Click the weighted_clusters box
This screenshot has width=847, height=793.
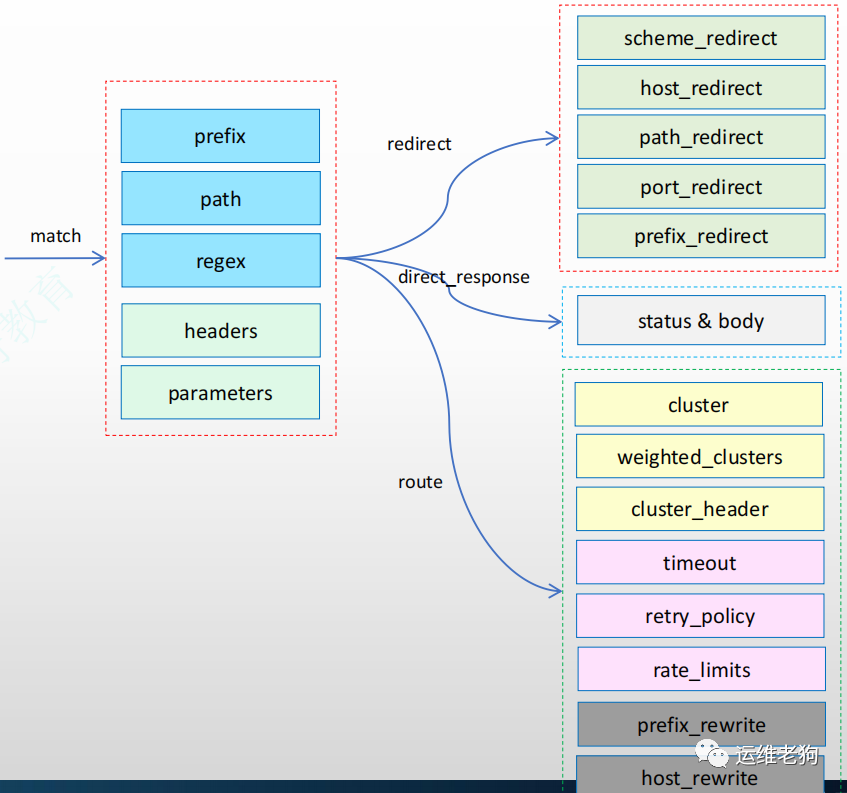[x=700, y=456]
